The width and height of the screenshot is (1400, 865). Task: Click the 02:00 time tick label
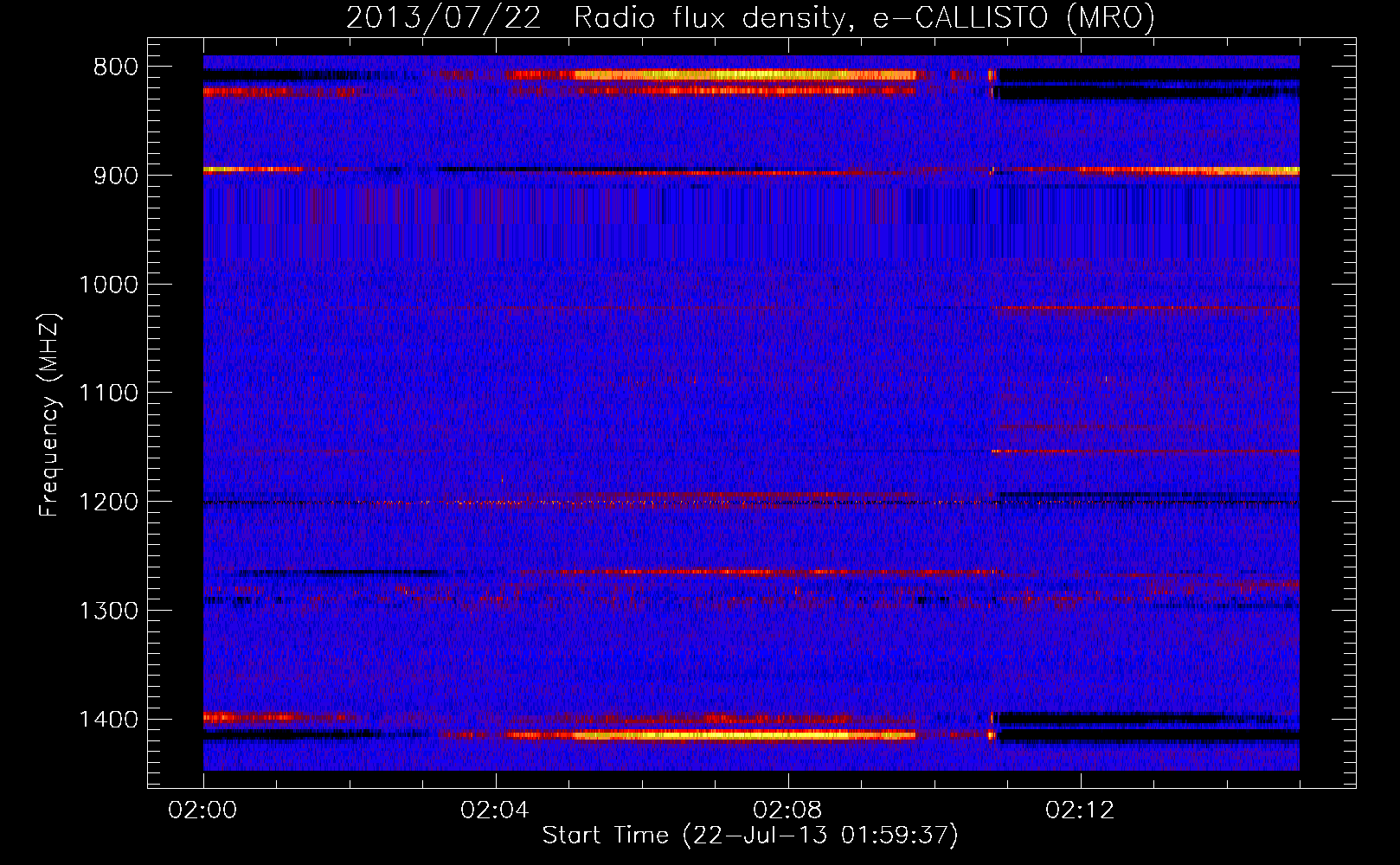coord(202,811)
